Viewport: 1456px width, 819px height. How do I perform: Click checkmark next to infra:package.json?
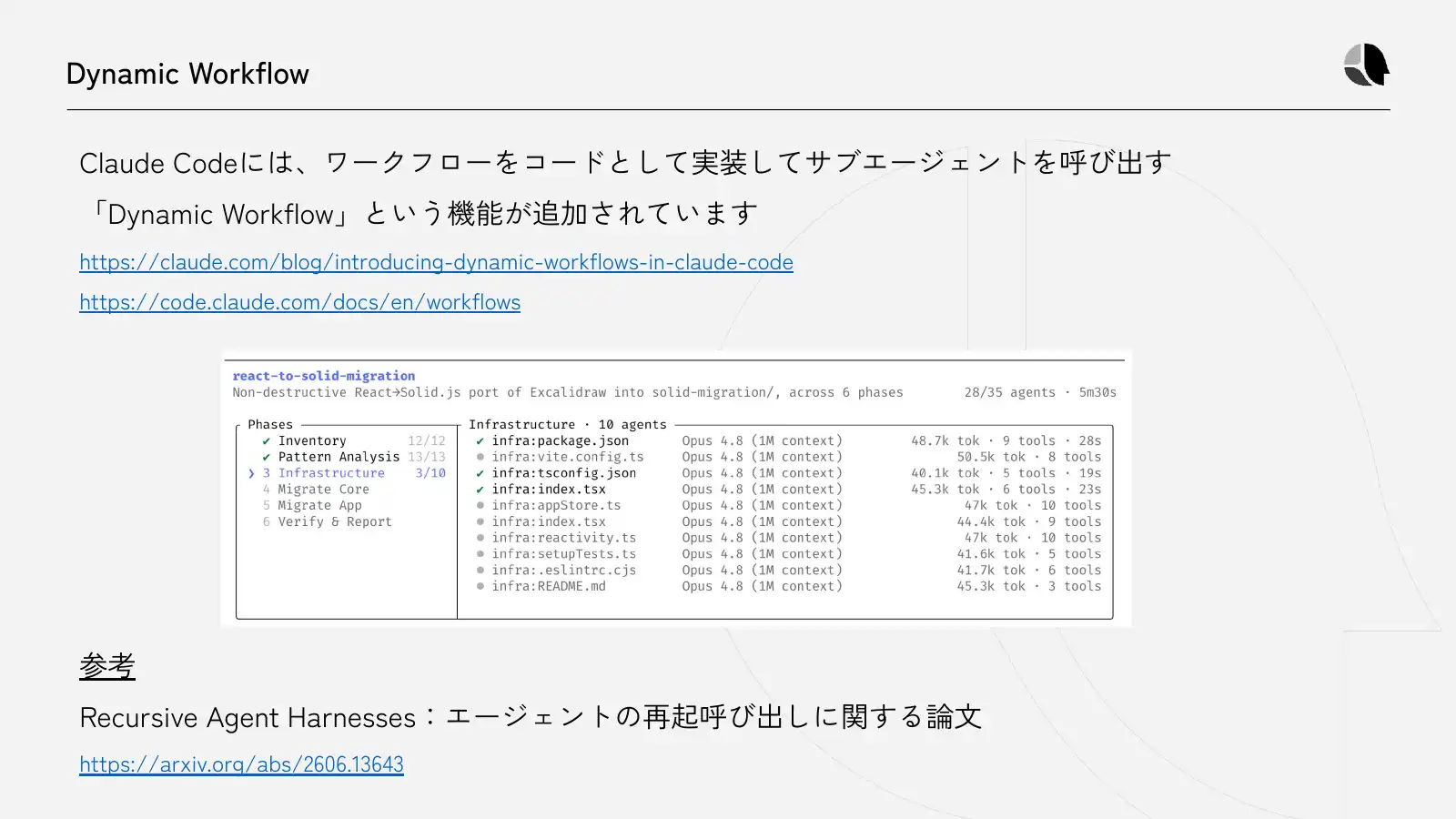click(x=480, y=441)
